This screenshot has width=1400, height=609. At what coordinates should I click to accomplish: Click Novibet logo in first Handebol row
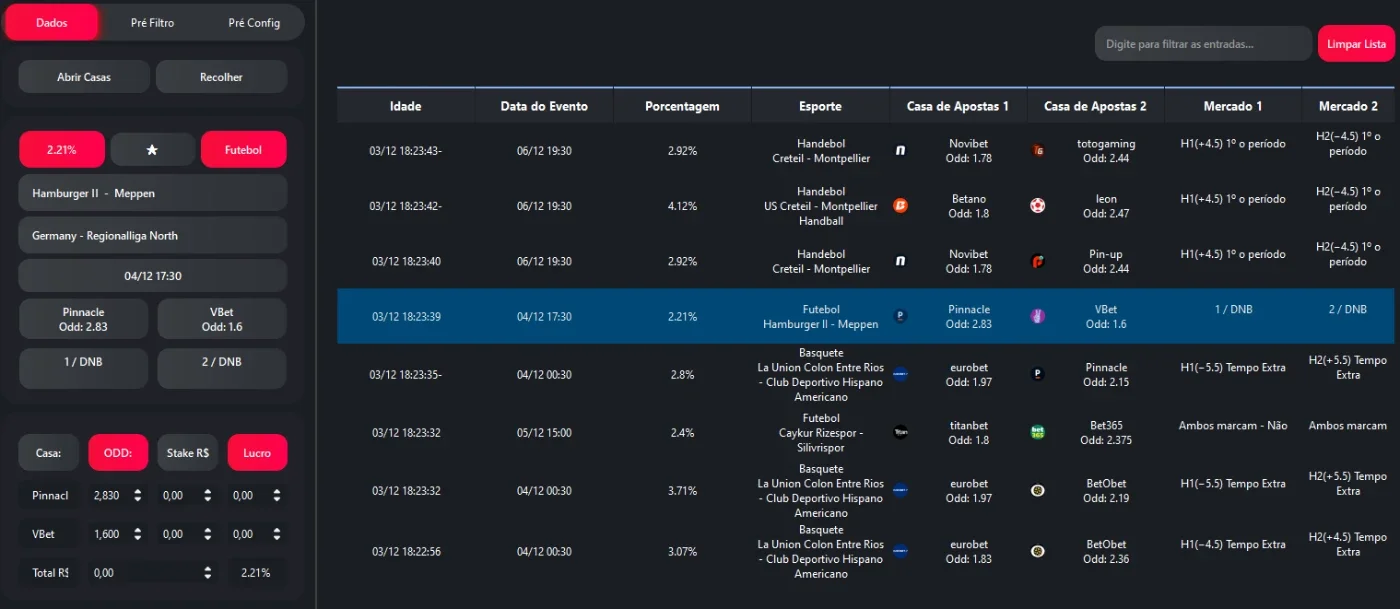[900, 151]
